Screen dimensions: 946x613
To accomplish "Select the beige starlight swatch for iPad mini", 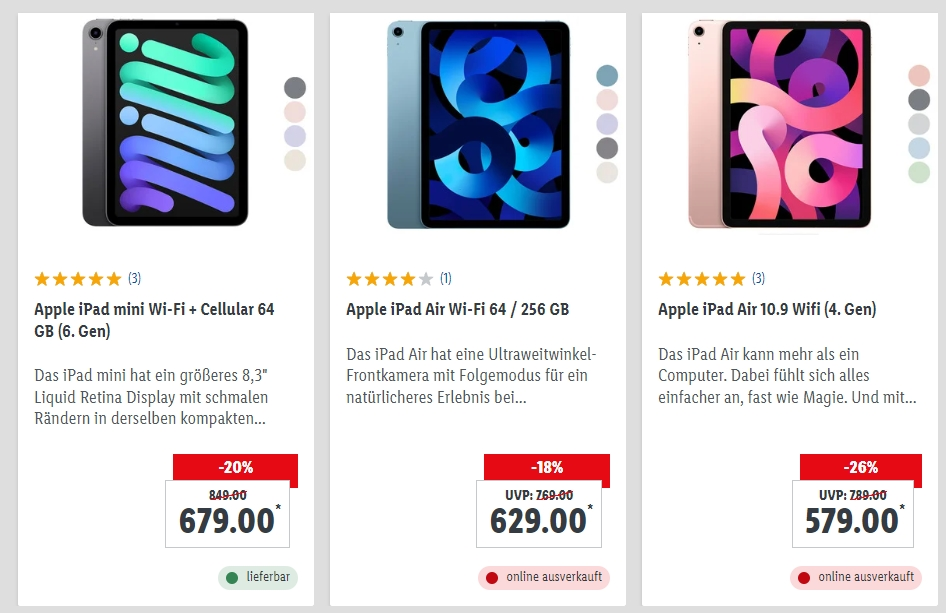I will coord(295,160).
